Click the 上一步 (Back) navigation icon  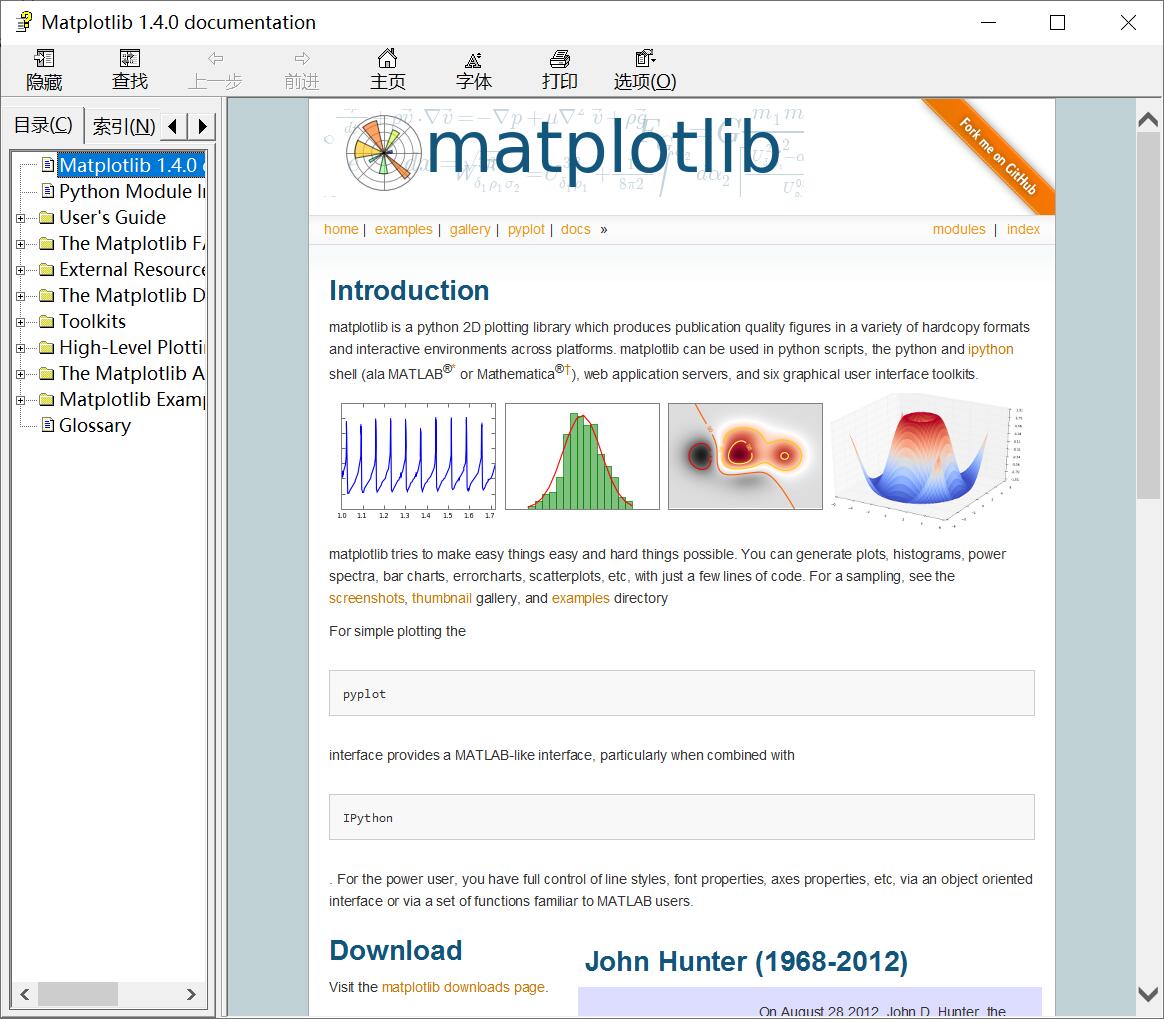click(x=215, y=68)
